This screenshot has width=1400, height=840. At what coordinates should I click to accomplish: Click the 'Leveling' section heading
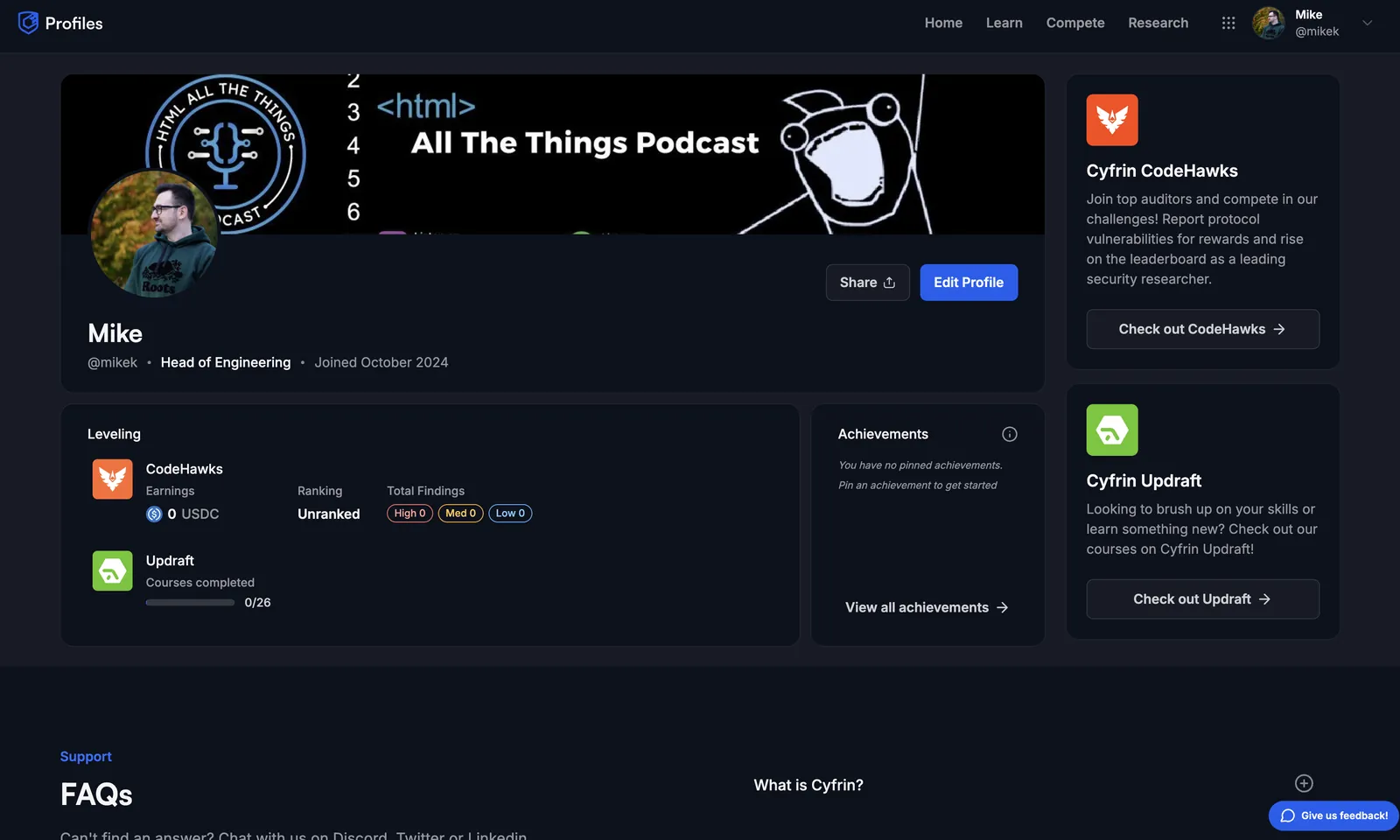(x=114, y=434)
